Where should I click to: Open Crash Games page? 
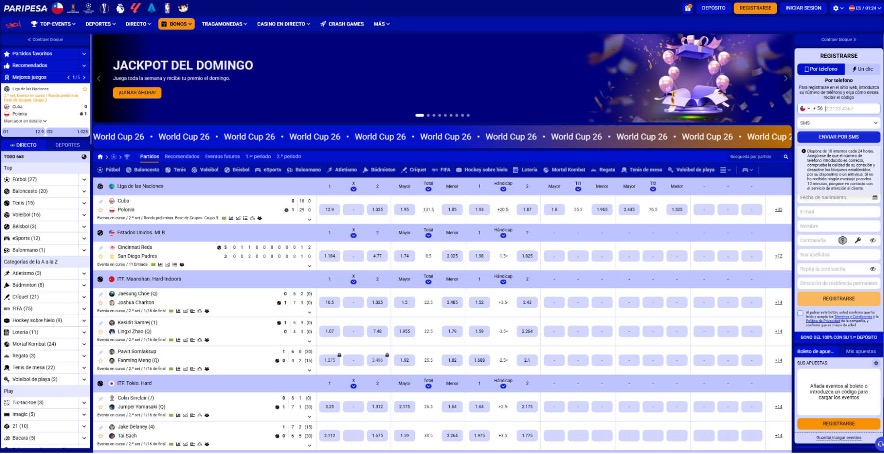pos(342,24)
